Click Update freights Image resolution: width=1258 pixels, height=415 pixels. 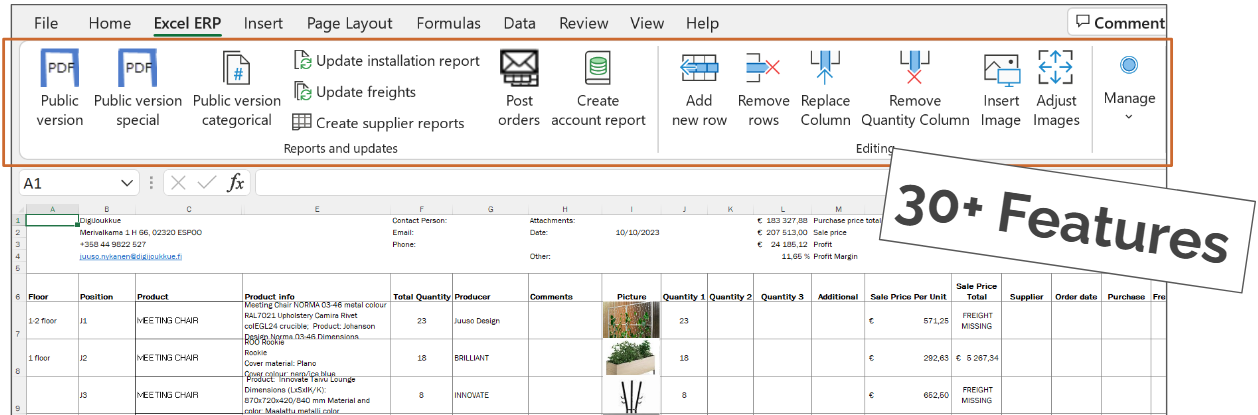click(x=355, y=92)
